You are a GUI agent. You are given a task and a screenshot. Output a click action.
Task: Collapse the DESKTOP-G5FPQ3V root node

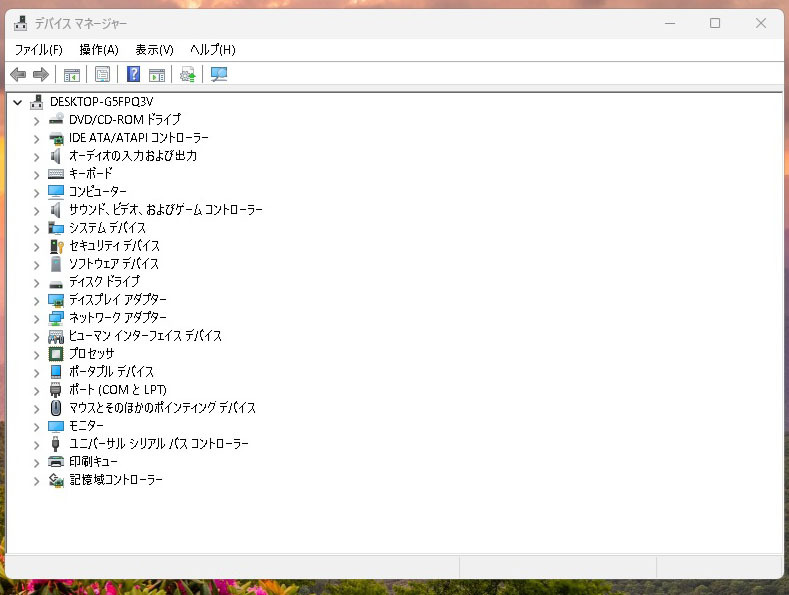(x=18, y=103)
